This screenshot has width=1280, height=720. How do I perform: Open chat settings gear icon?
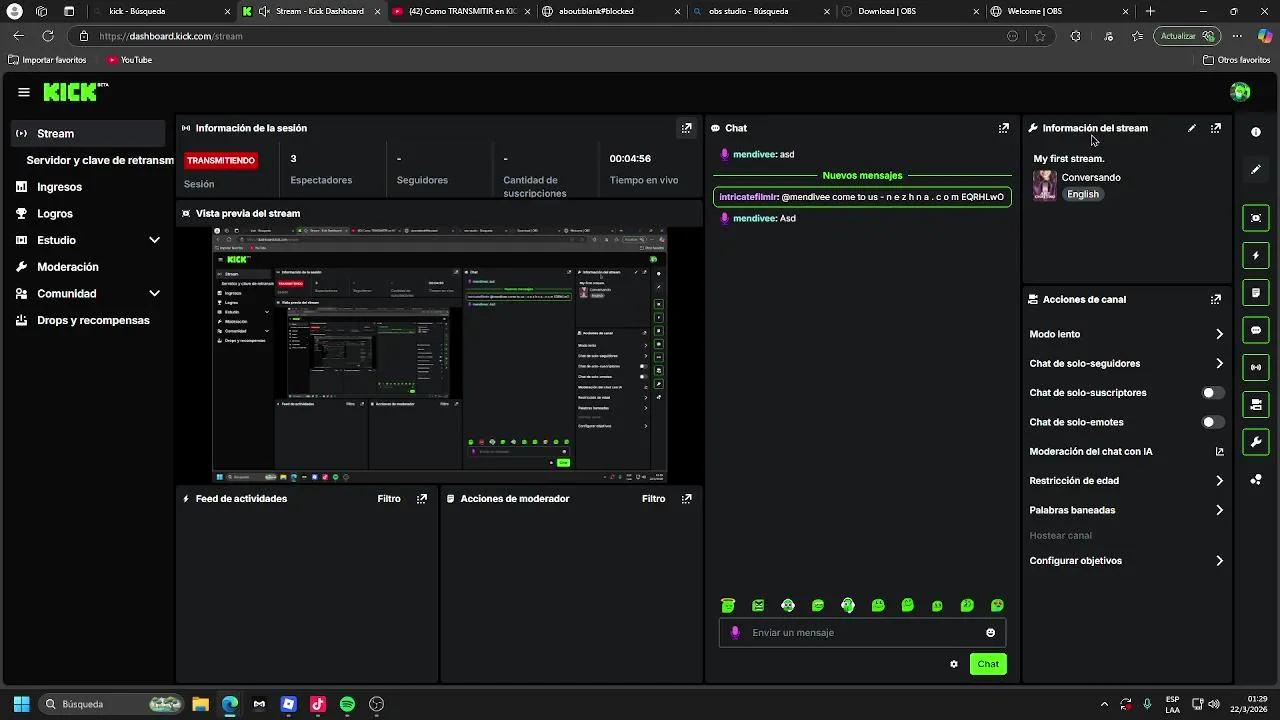tap(954, 664)
